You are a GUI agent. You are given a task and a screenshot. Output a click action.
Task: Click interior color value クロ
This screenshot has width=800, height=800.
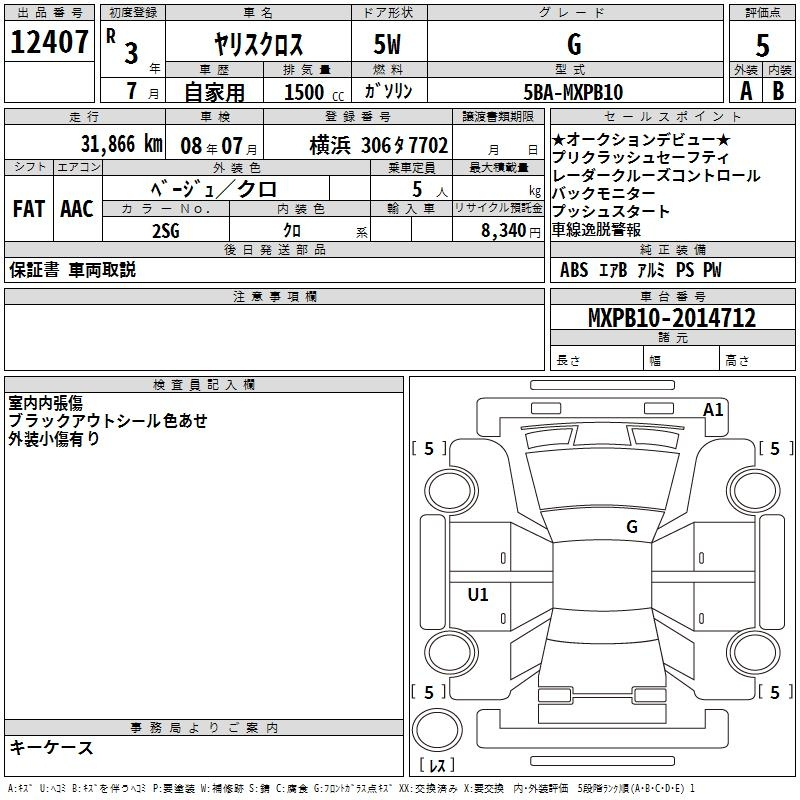(x=292, y=231)
